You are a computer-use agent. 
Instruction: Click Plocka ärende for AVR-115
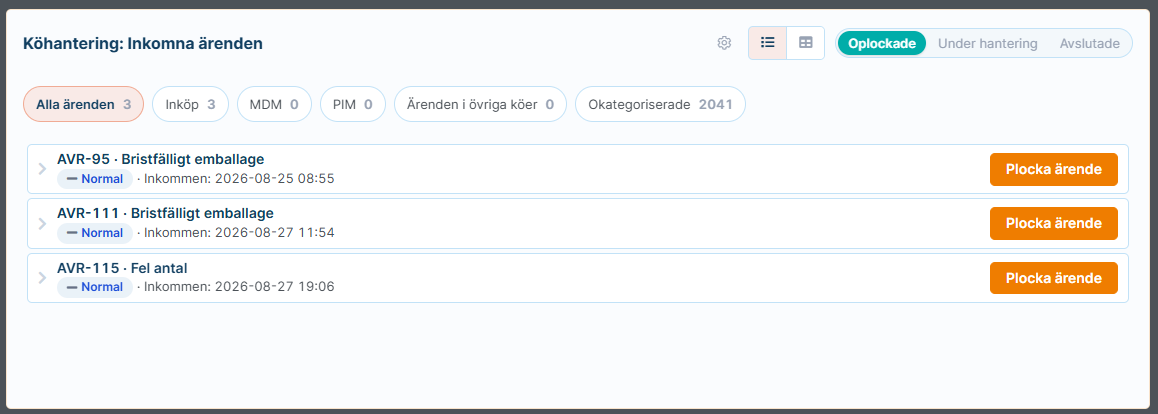click(x=1054, y=278)
